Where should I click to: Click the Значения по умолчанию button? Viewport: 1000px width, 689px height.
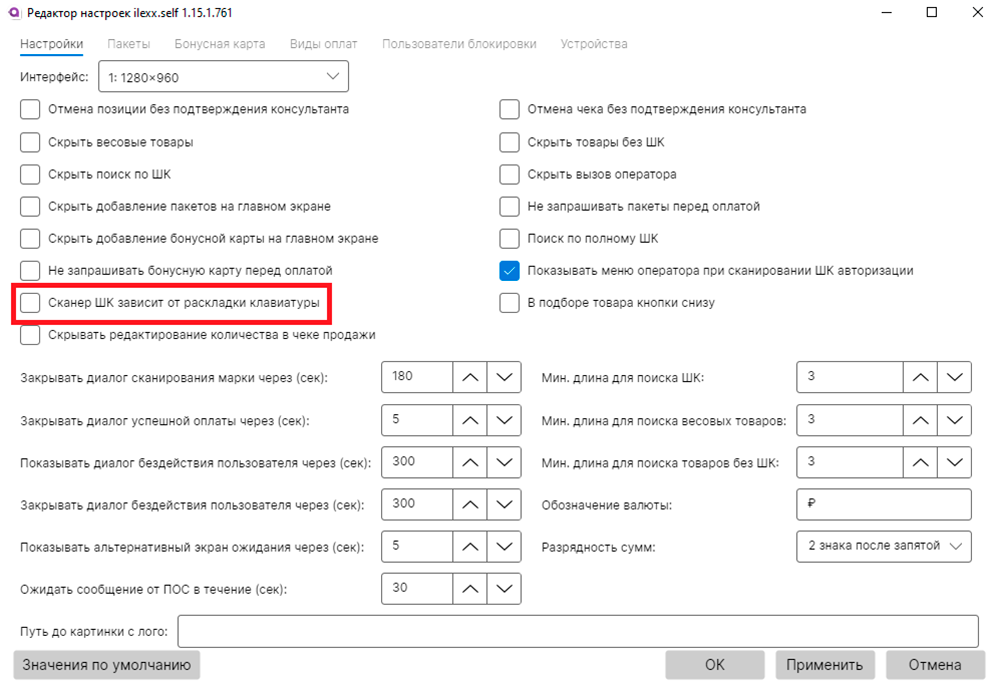pyautogui.click(x=107, y=665)
